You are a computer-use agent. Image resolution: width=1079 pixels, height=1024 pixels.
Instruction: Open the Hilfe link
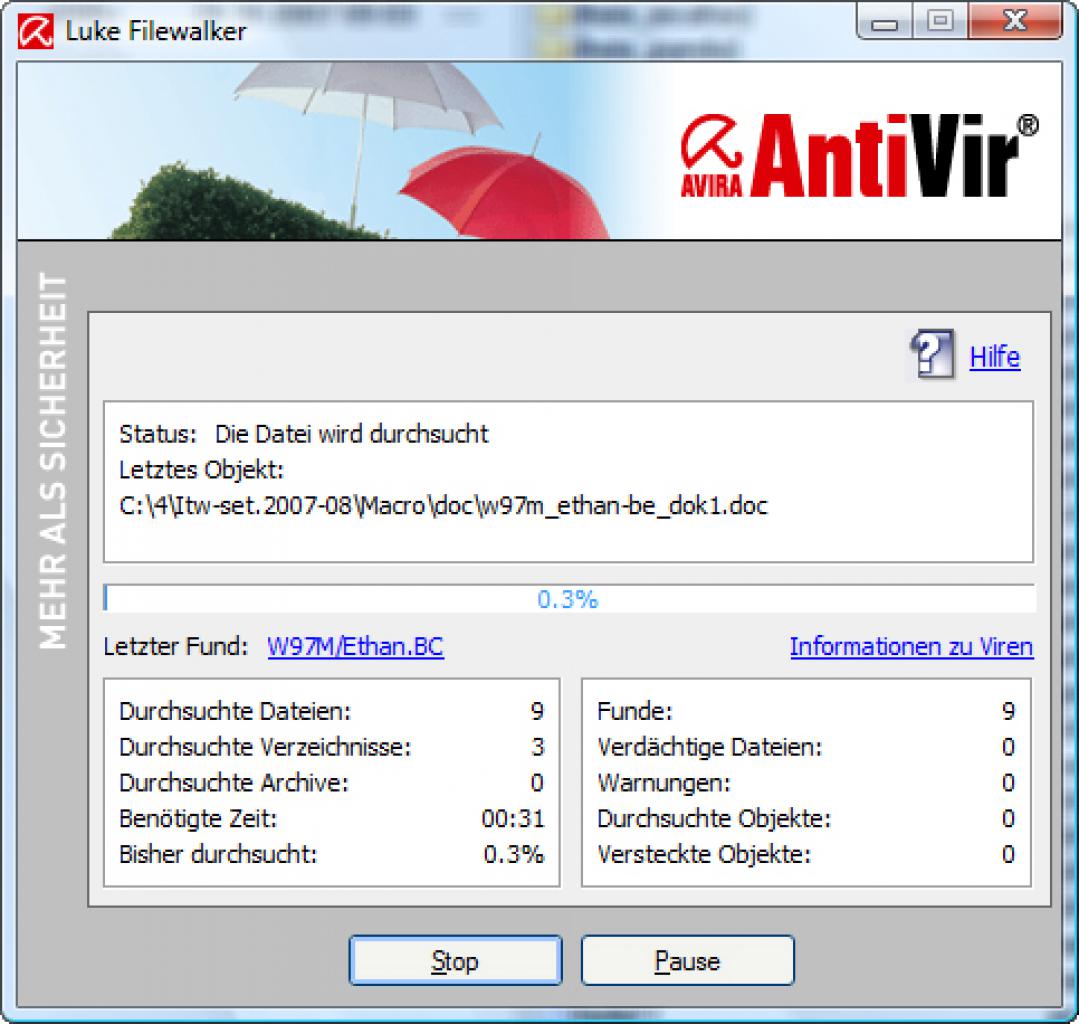994,357
